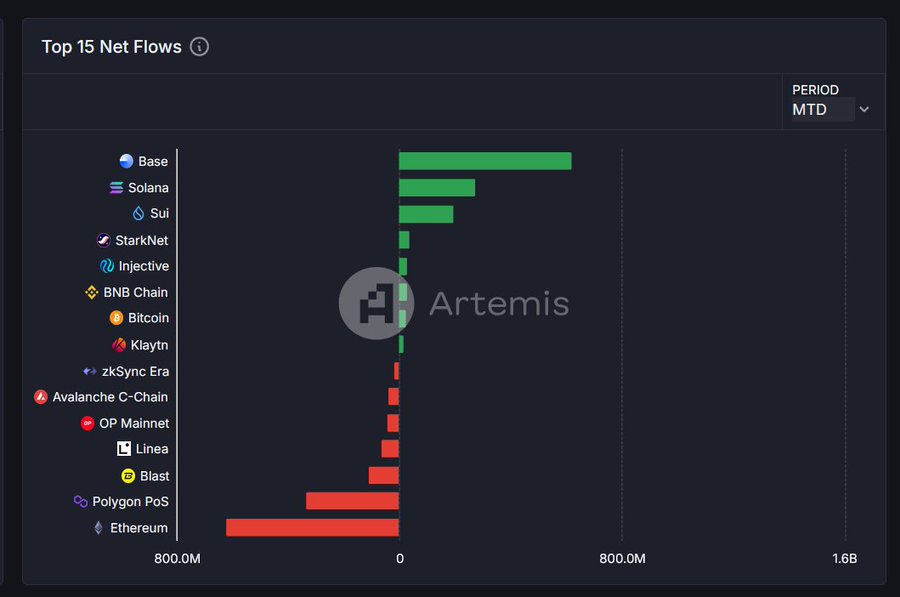Select the Injective green bar
The width and height of the screenshot is (900, 597).
click(x=403, y=266)
